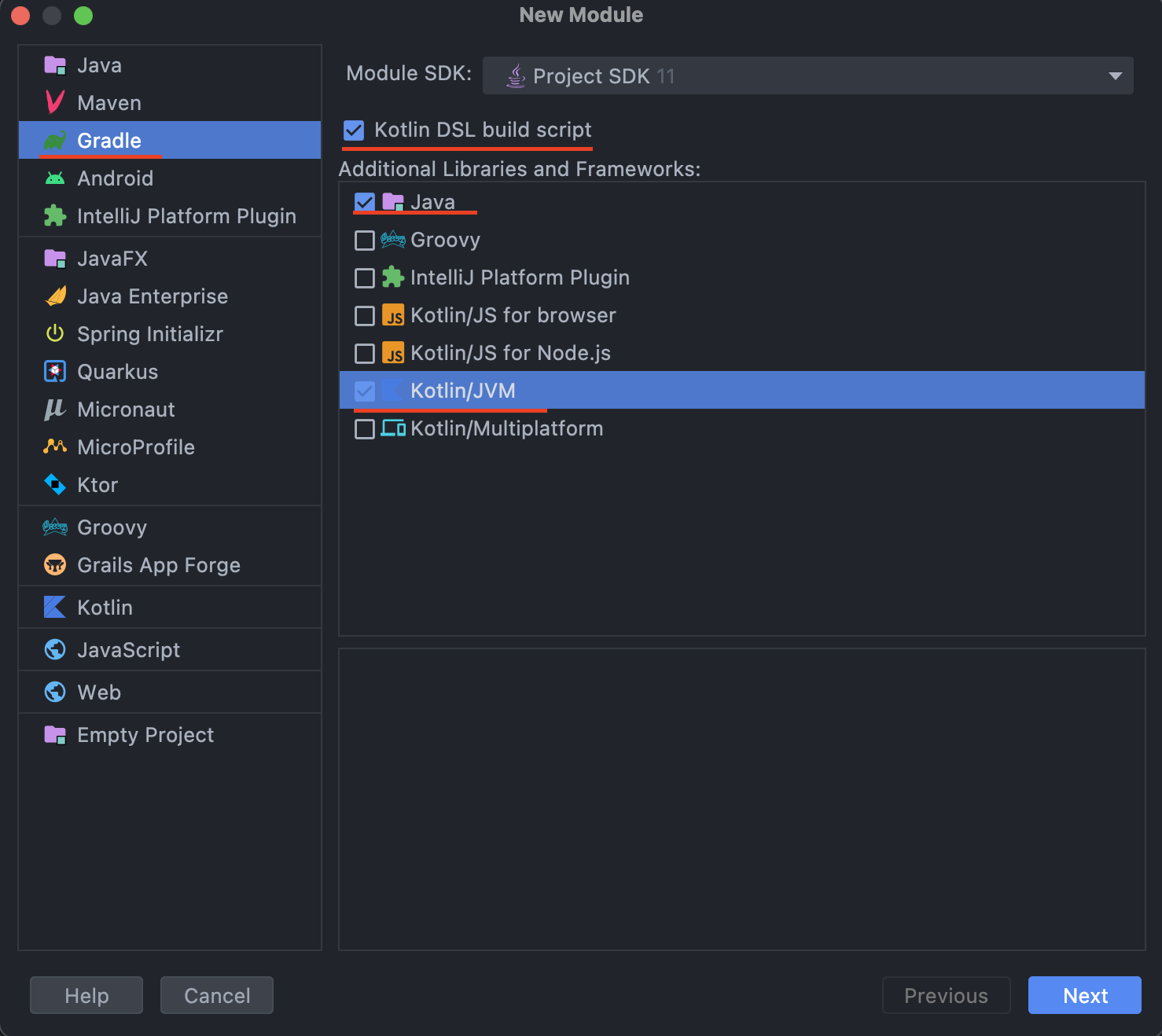Click the Java folder icon in frameworks list
This screenshot has width=1162, height=1036.
tap(393, 202)
